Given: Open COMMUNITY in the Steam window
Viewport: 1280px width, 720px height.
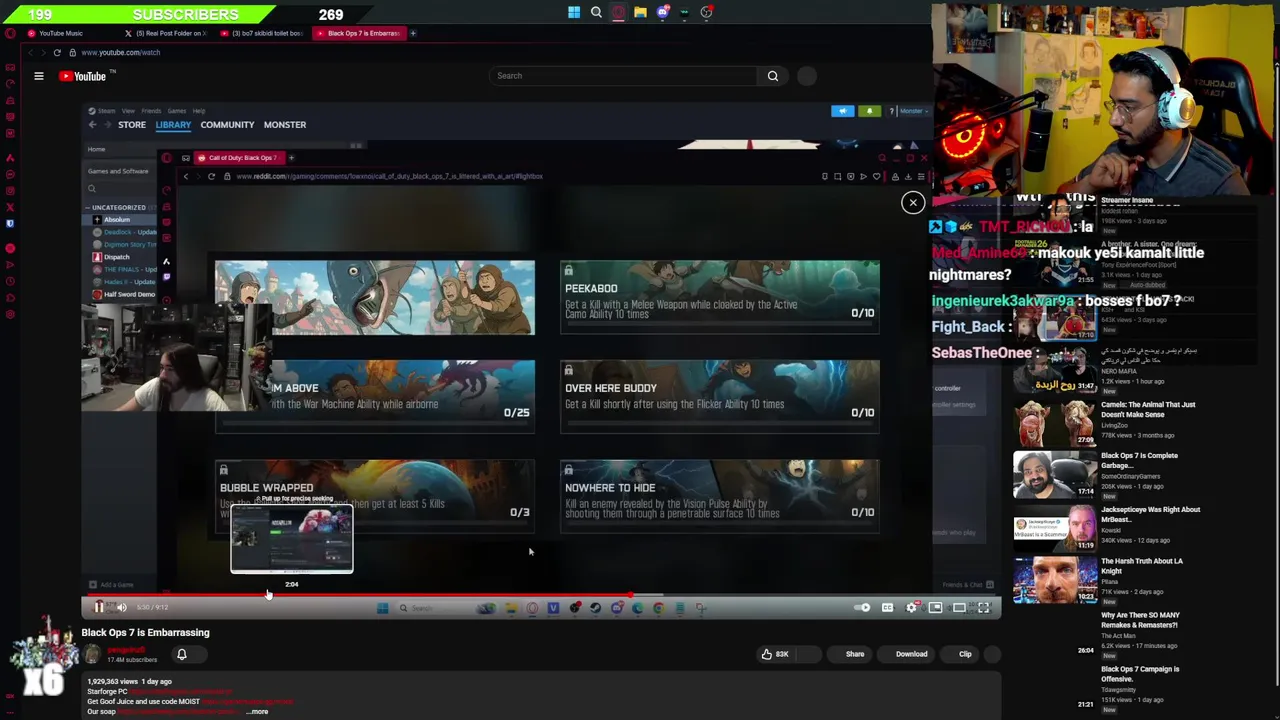Looking at the screenshot, I should coord(227,125).
